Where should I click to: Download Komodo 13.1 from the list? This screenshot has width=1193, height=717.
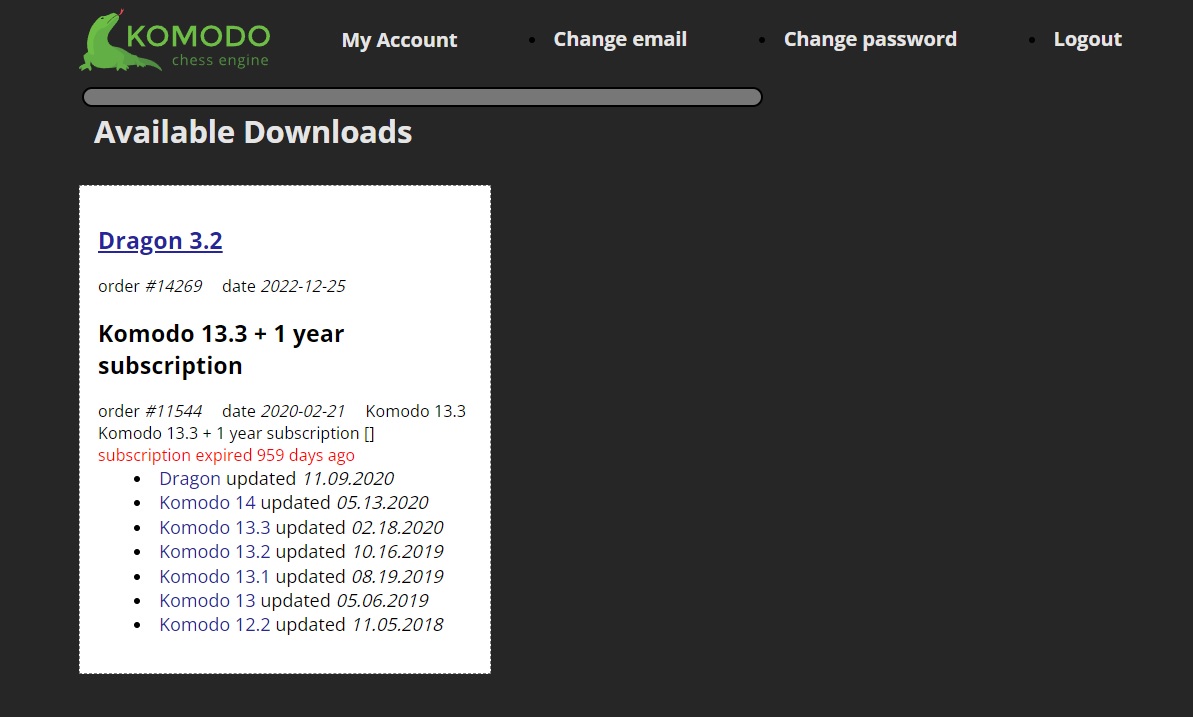(x=215, y=576)
